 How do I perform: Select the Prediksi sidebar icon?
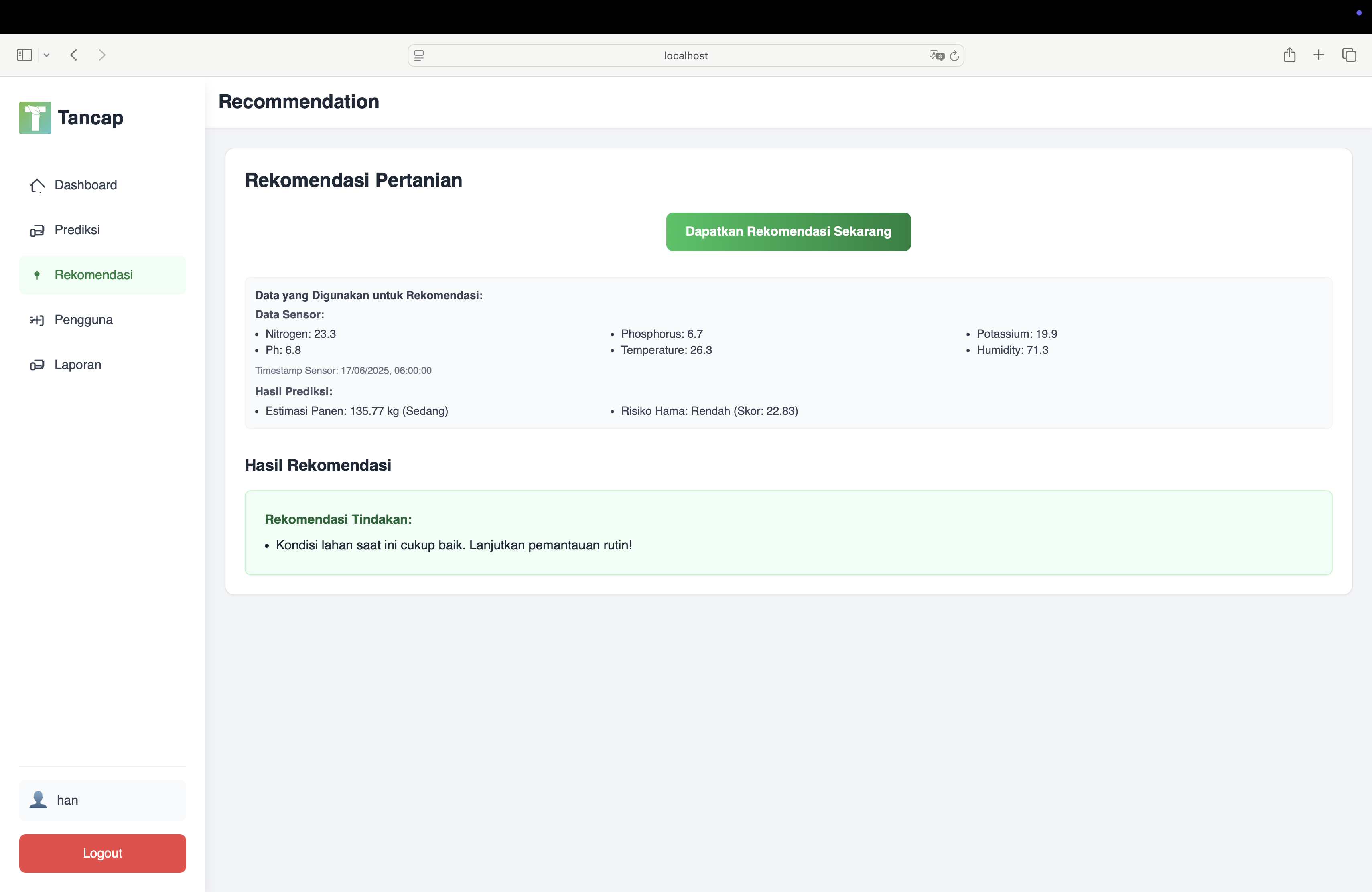coord(37,231)
